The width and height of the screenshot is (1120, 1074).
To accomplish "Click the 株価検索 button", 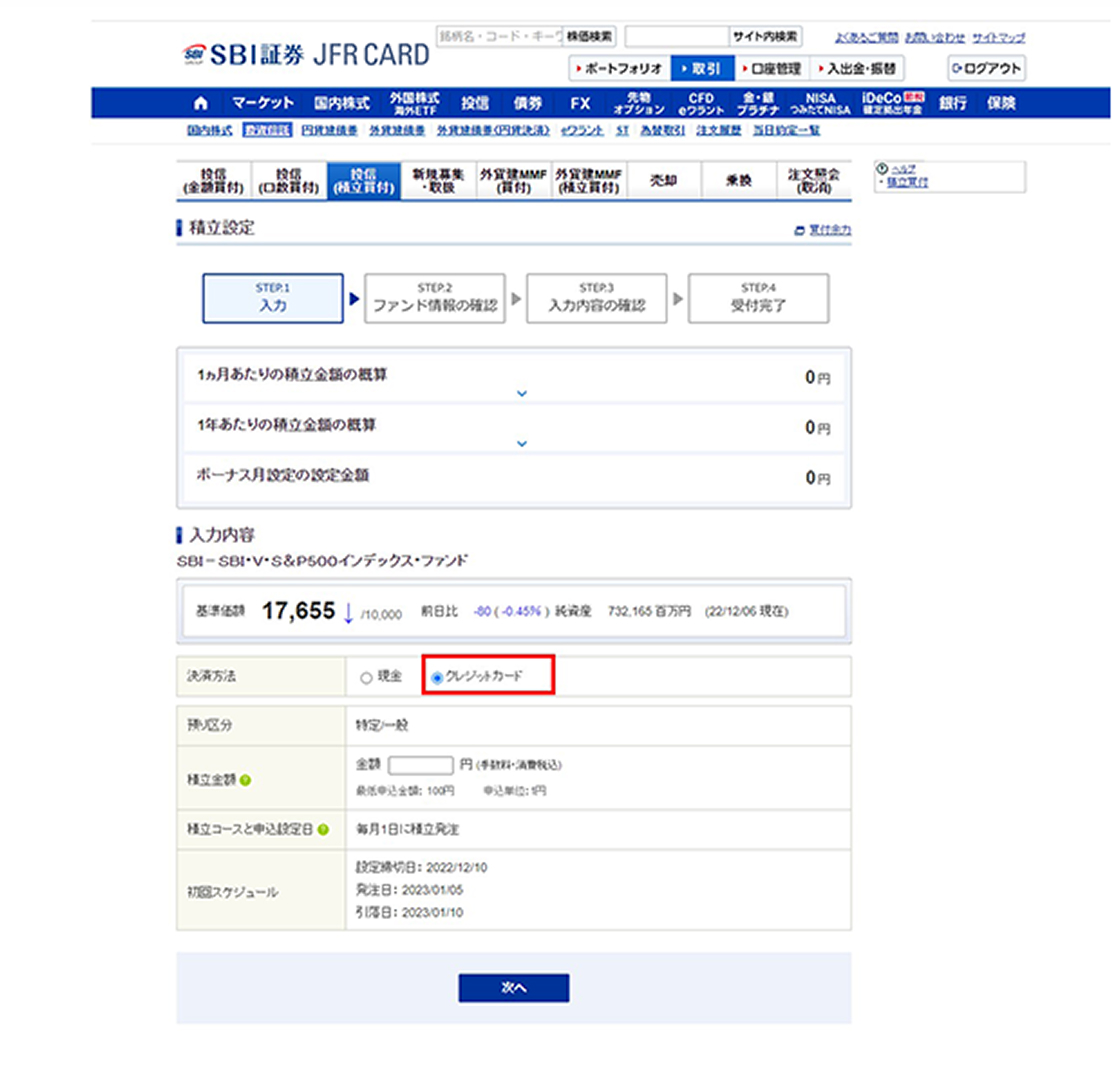I will click(x=589, y=36).
